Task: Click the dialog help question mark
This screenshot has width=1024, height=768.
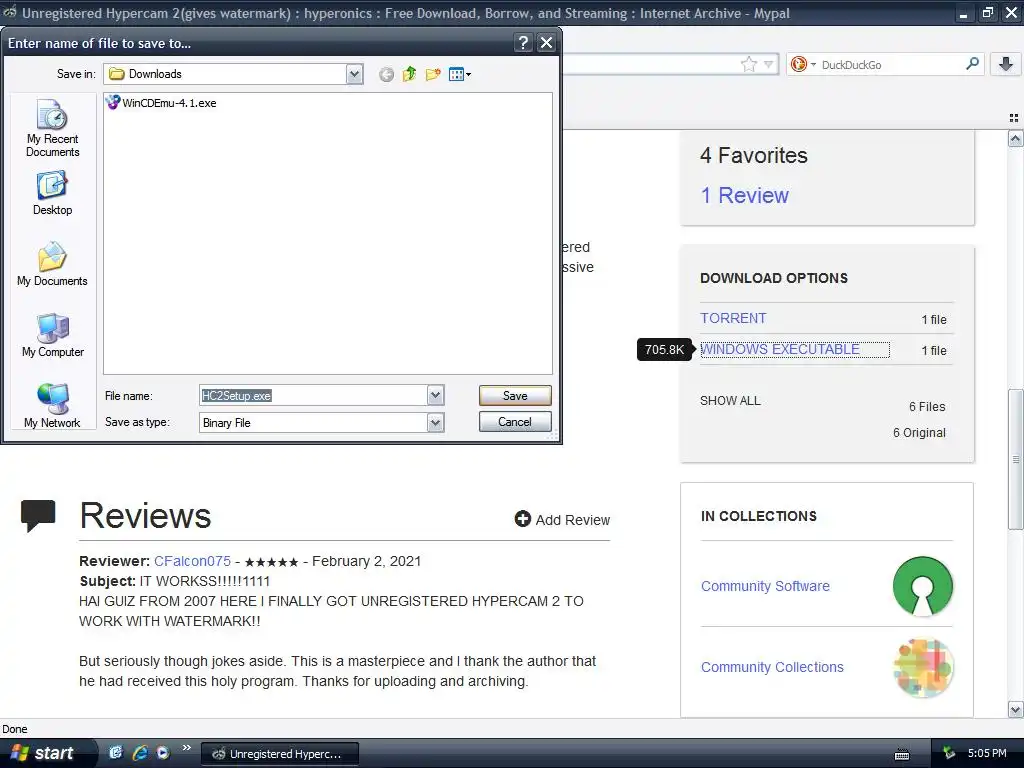Action: tap(523, 43)
